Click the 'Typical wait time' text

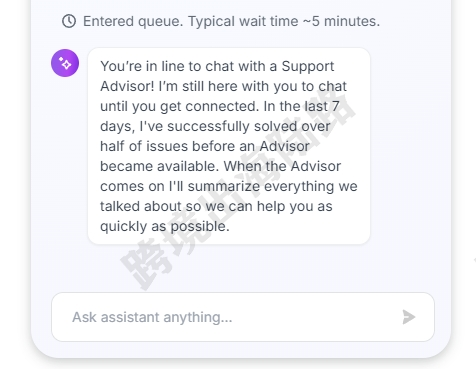click(243, 21)
